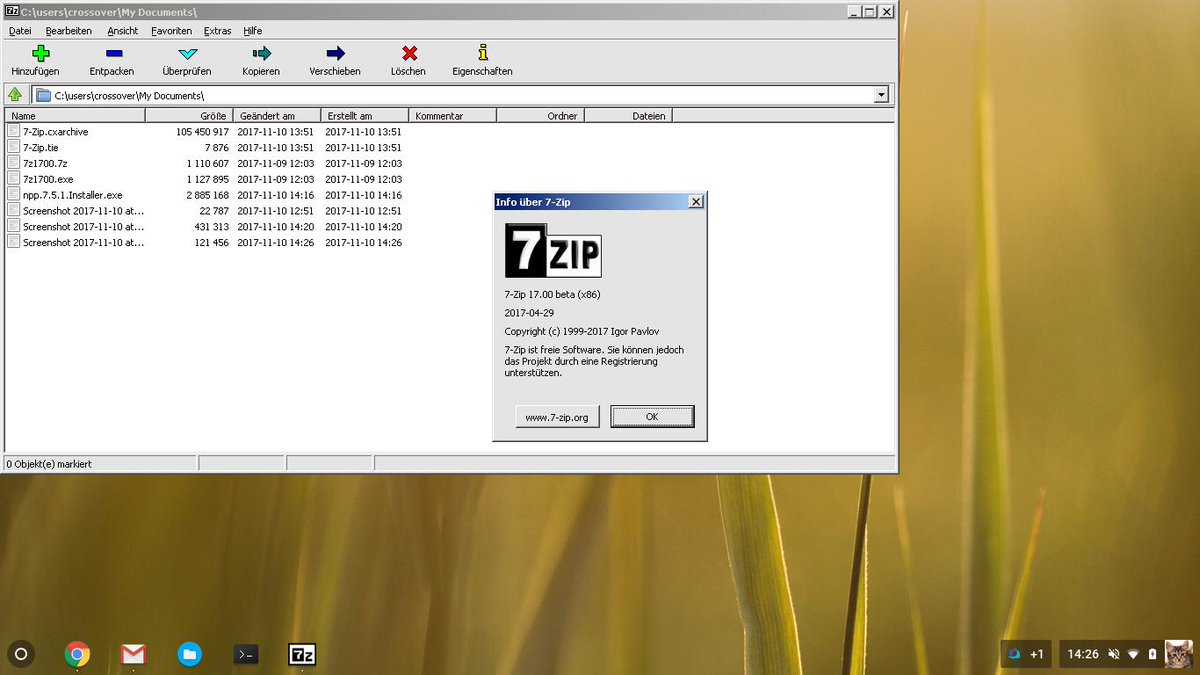The height and width of the screenshot is (675, 1200).
Task: Select the 7-Zip.cxarchive file name
Action: coord(56,131)
